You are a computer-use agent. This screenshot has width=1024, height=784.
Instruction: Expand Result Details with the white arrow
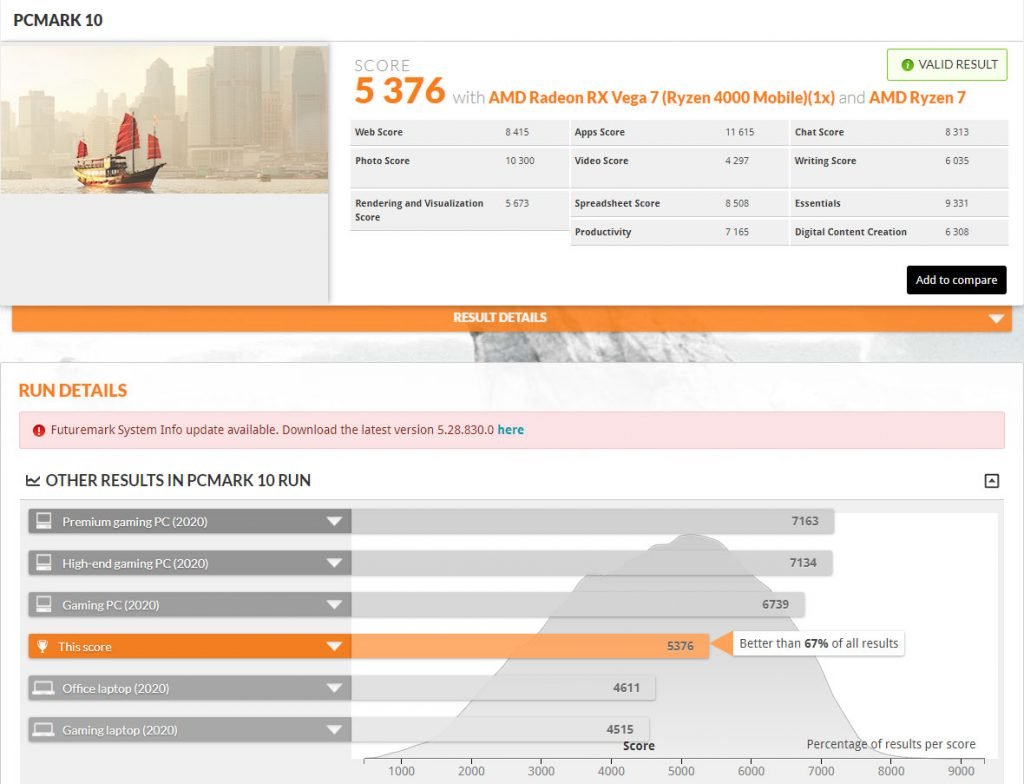coord(996,319)
